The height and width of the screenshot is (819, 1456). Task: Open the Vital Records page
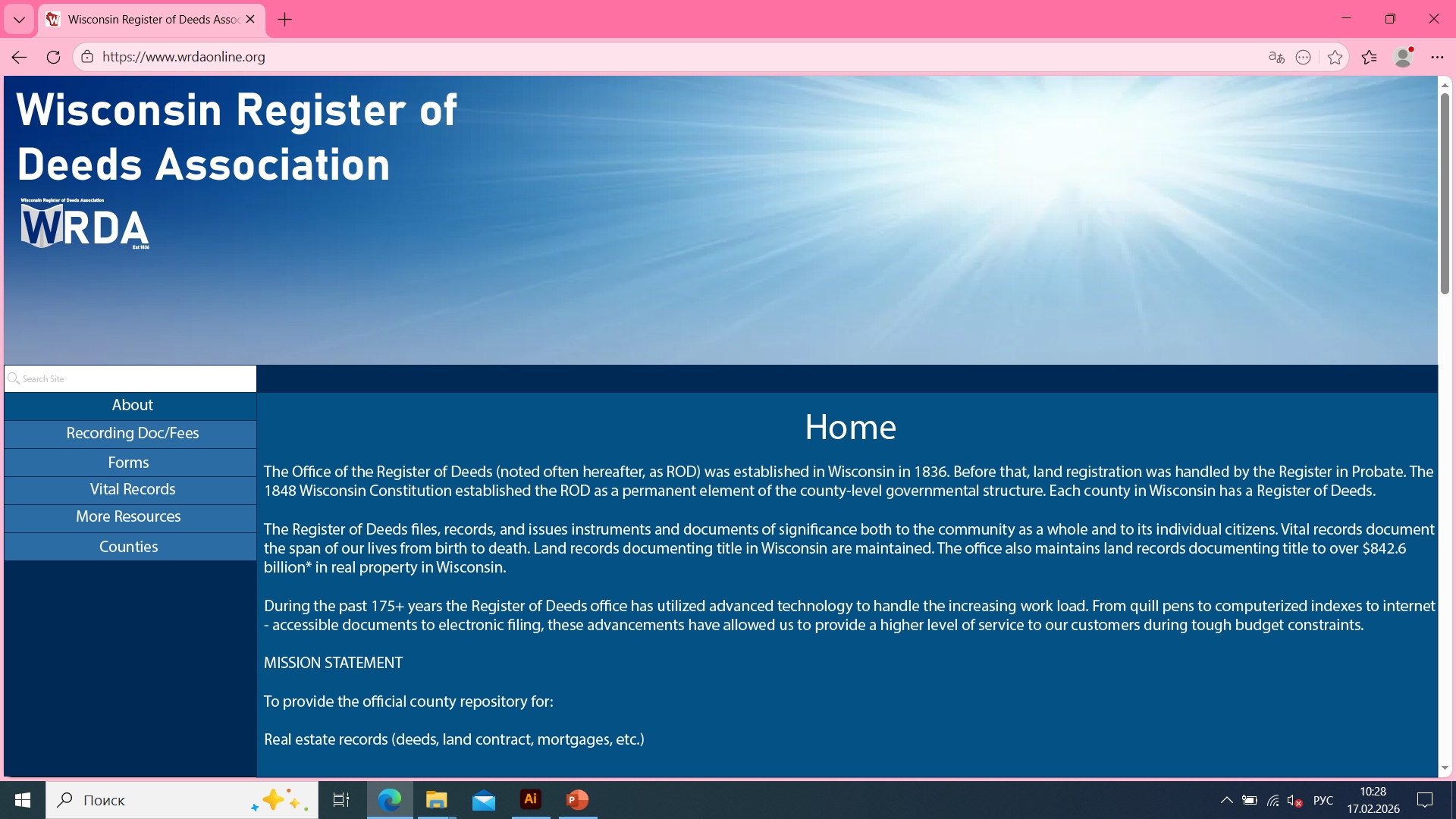point(132,489)
